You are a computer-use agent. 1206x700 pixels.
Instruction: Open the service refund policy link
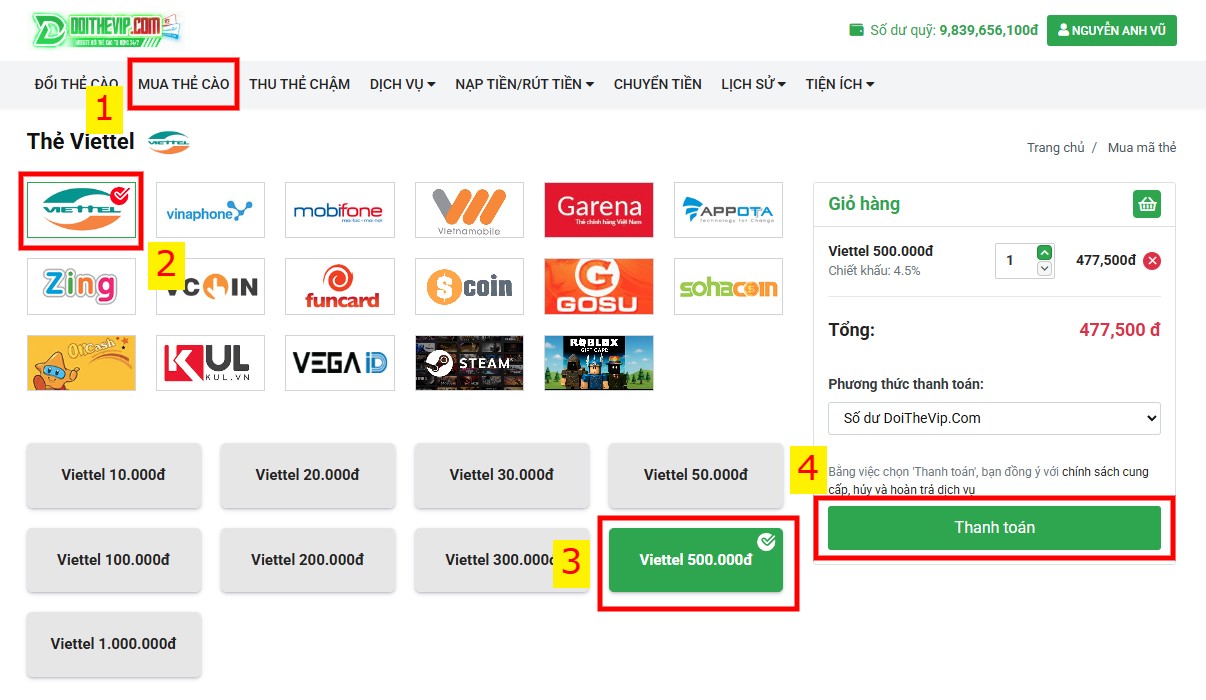(x=988, y=480)
